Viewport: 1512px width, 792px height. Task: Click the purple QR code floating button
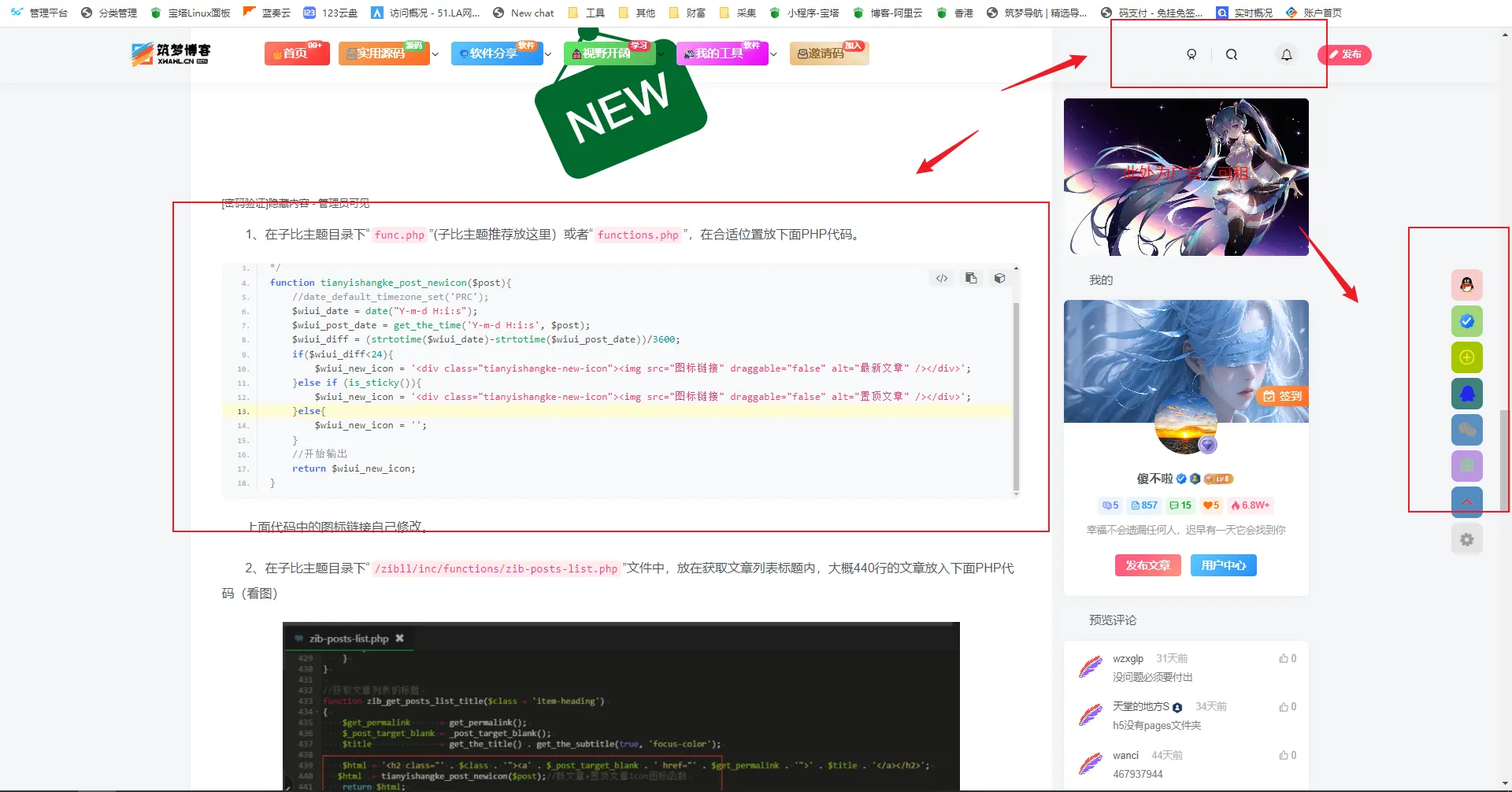pos(1466,466)
